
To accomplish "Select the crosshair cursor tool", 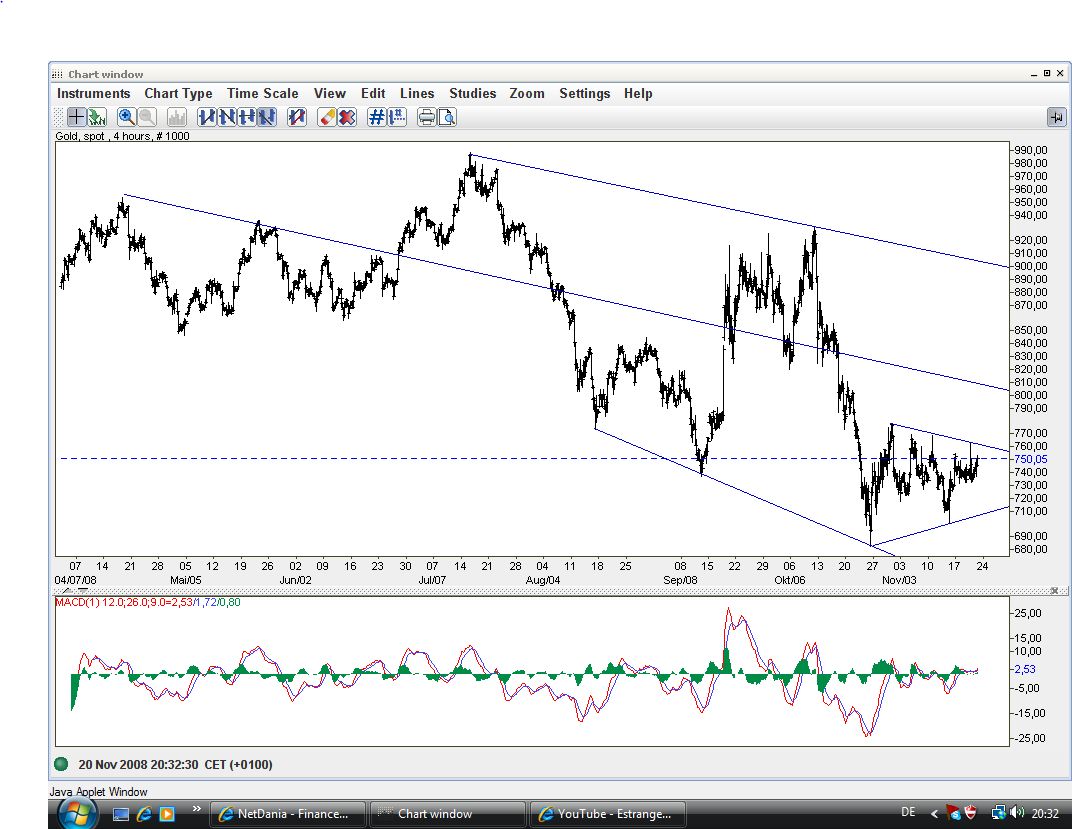I will [76, 118].
